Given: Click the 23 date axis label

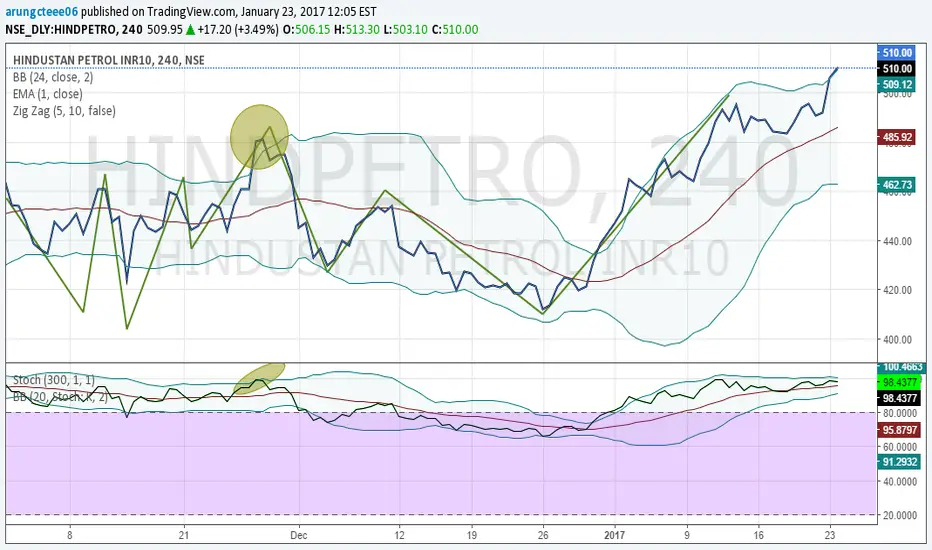Looking at the screenshot, I should [830, 535].
